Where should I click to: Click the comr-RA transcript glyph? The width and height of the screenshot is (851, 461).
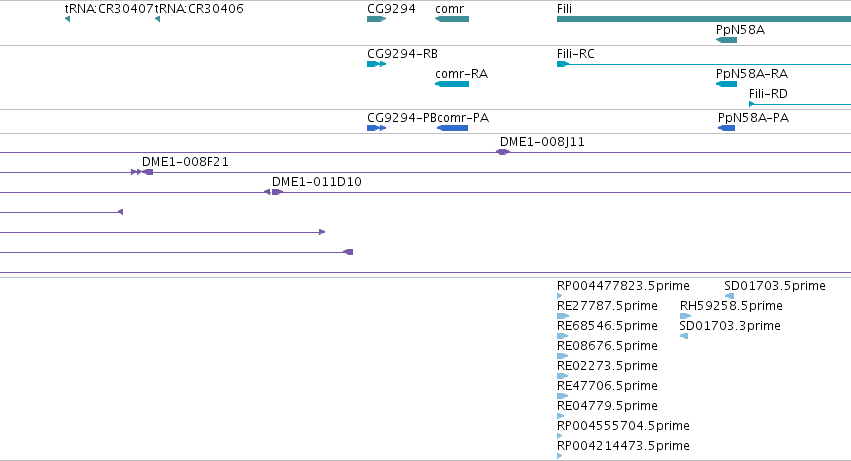tap(452, 84)
